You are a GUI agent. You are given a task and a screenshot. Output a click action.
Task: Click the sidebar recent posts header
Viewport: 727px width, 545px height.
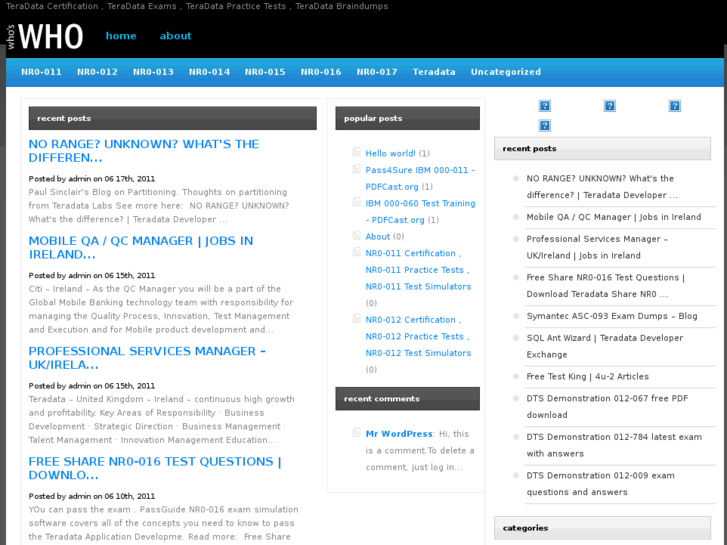602,148
